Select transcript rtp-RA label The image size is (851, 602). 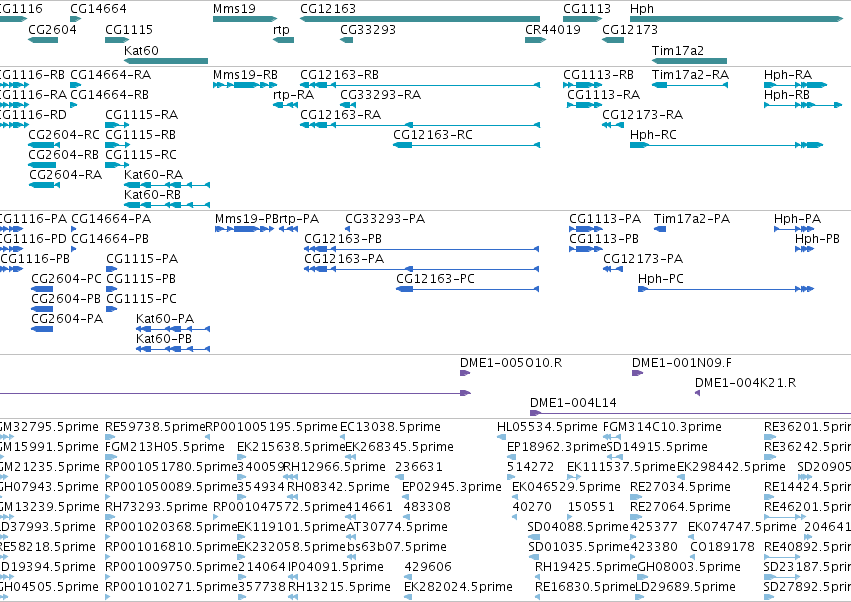293,94
